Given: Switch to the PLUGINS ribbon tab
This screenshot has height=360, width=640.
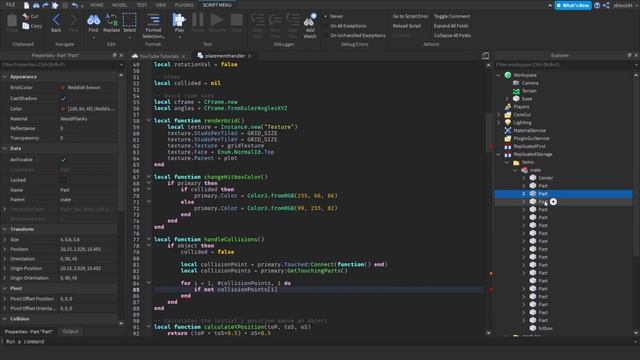Looking at the screenshot, I should point(184,5).
